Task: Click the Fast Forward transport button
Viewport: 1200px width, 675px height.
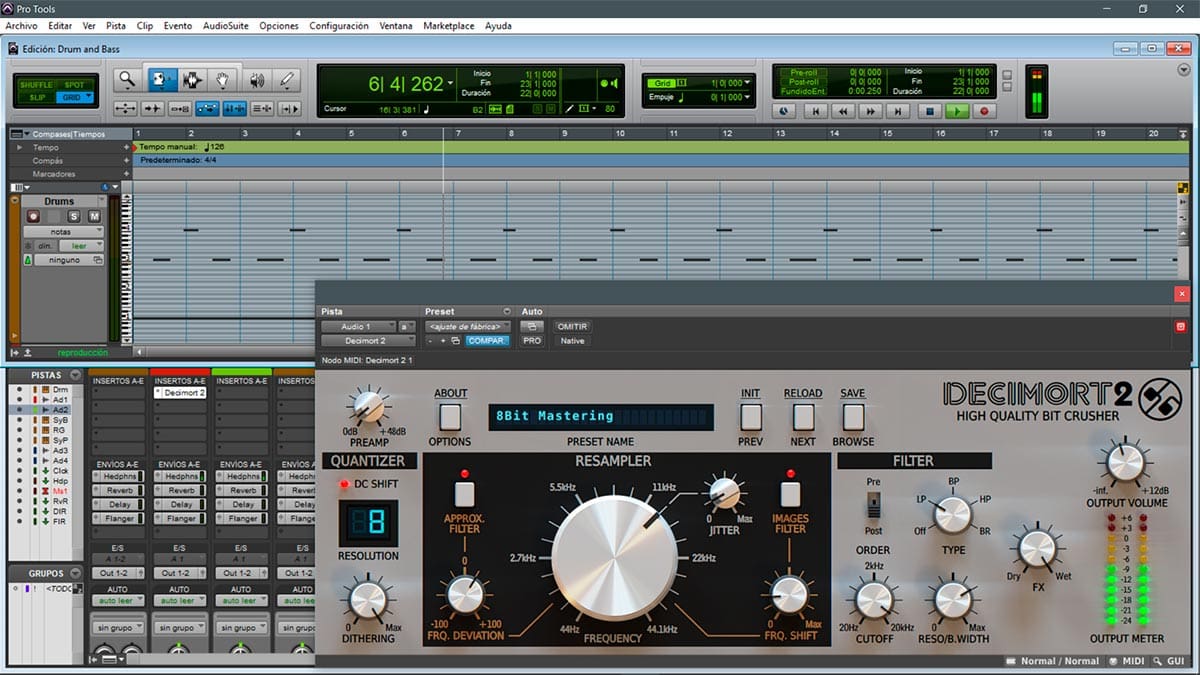Action: (871, 112)
